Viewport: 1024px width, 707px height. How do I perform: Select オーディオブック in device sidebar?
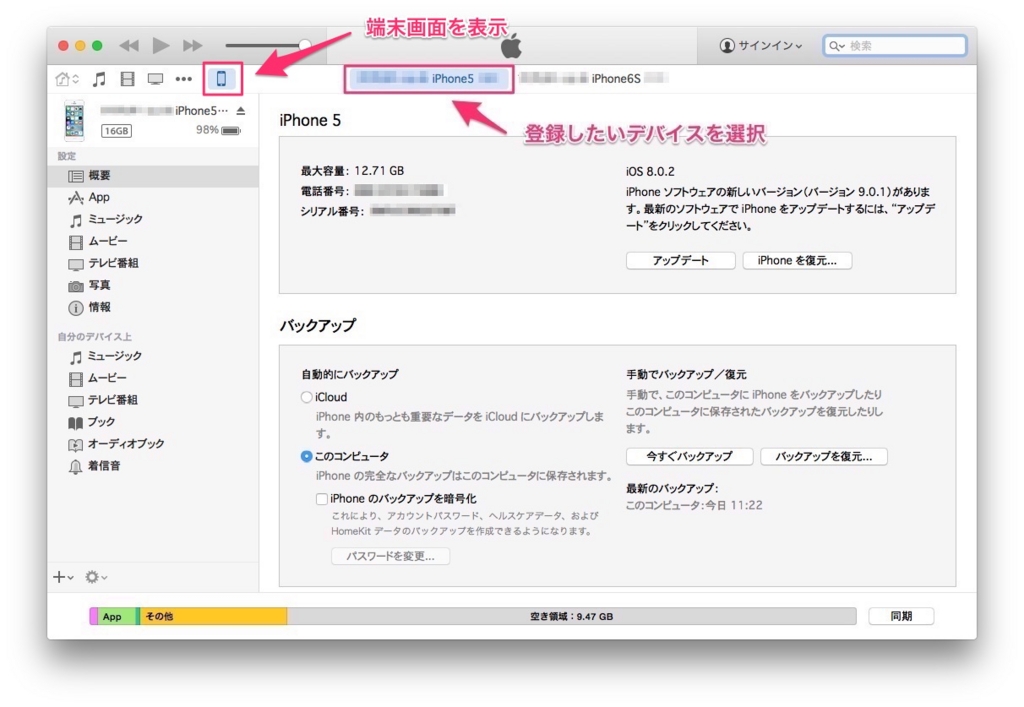[x=153, y=444]
